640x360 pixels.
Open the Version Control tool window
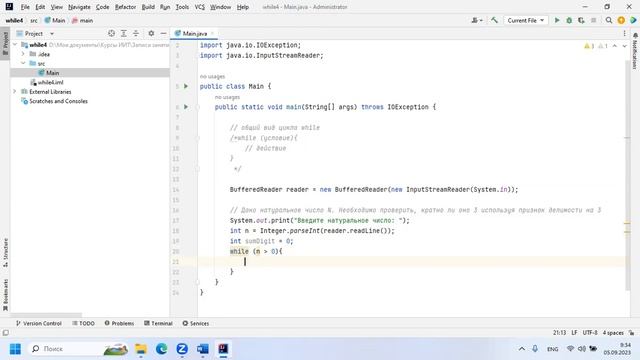[38, 323]
